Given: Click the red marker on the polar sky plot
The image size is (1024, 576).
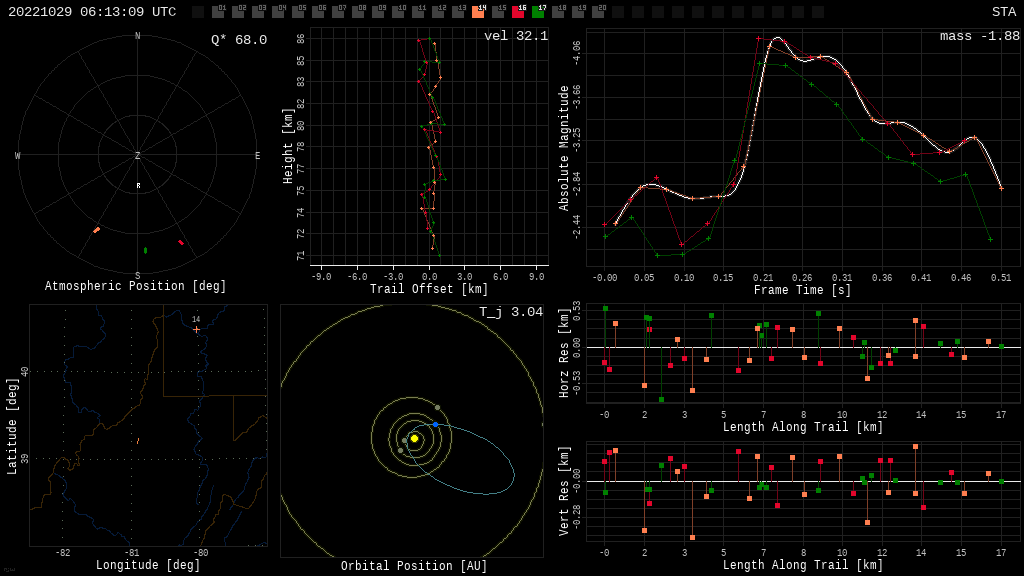Looking at the screenshot, I should (181, 243).
